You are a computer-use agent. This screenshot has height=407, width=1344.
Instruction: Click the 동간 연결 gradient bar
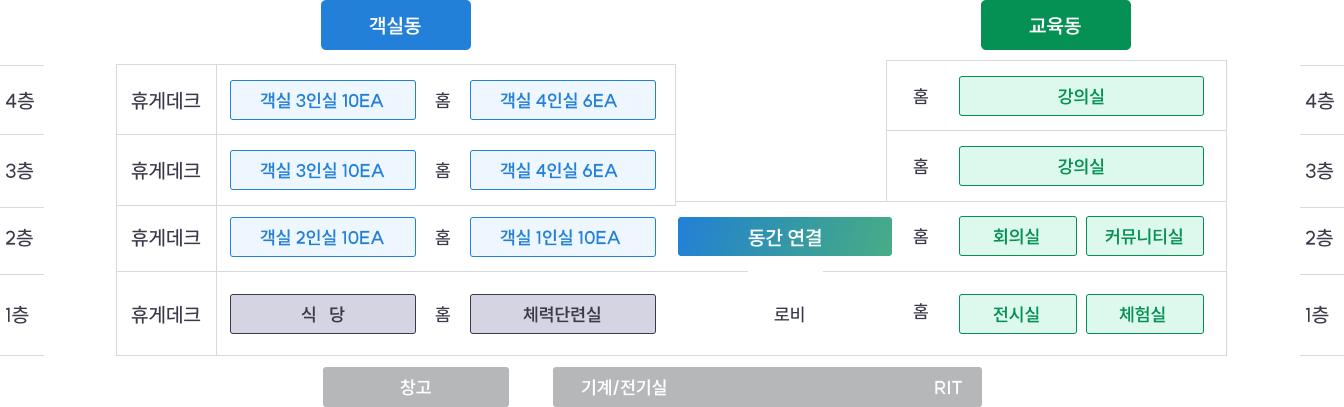[785, 237]
